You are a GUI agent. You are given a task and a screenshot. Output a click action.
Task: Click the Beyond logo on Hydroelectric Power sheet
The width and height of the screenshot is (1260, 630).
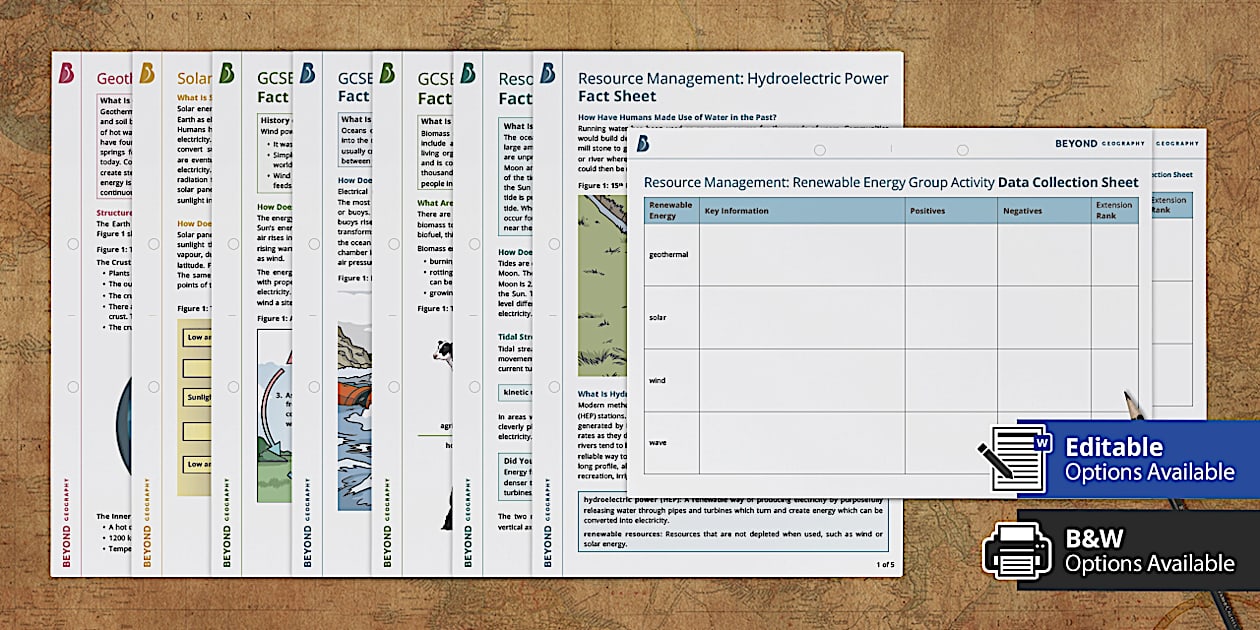tap(547, 73)
